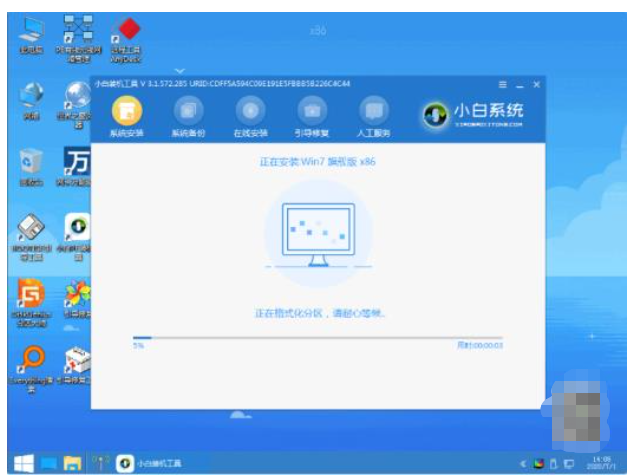This screenshot has height=476, width=633.
Task: Open the 万 driver tool desktop shortcut
Action: coord(75,166)
